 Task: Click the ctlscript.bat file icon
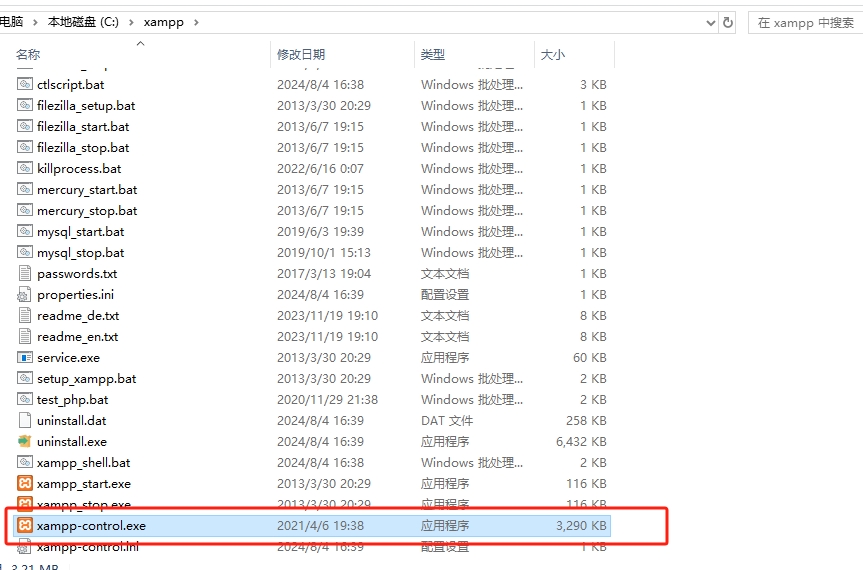click(x=25, y=84)
